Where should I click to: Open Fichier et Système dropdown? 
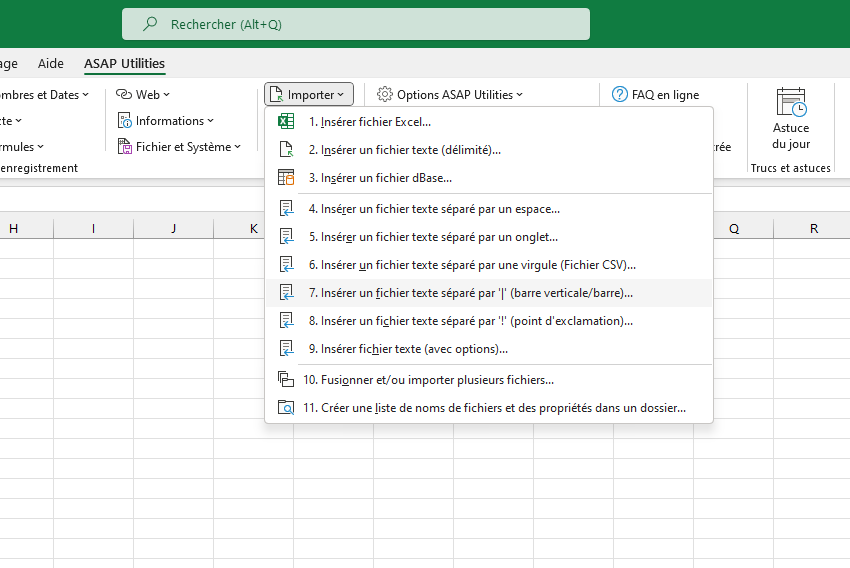point(179,146)
